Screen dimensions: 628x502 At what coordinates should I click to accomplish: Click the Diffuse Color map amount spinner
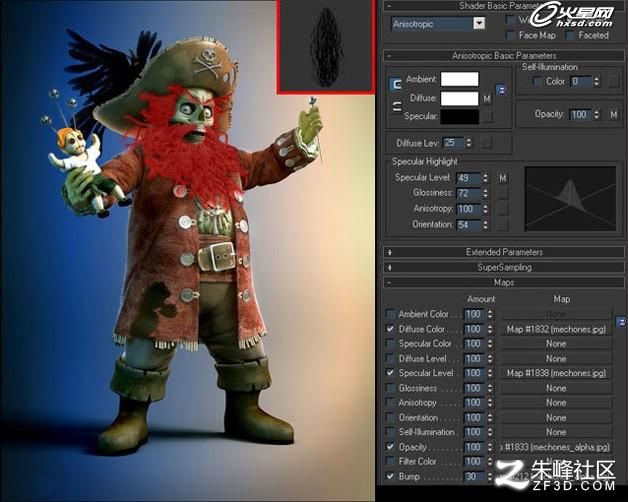coord(489,329)
